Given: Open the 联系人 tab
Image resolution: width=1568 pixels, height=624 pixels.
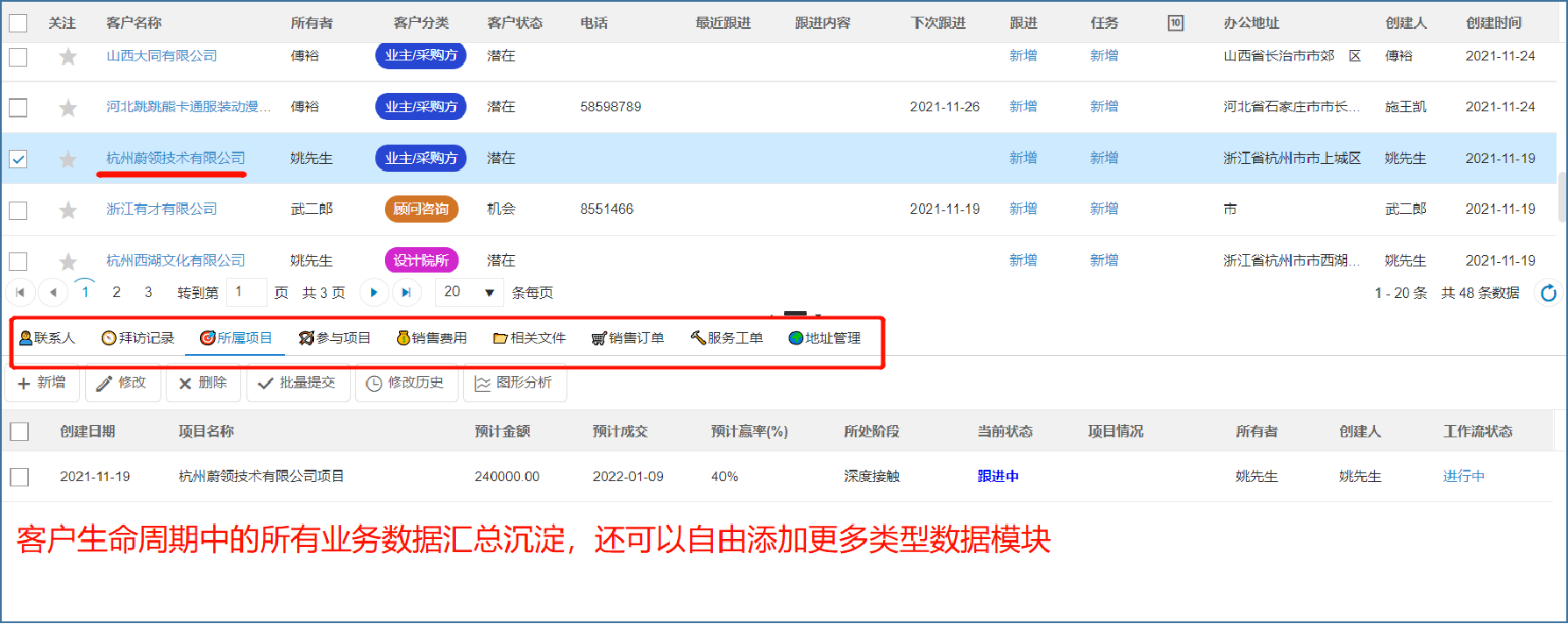Looking at the screenshot, I should (47, 338).
